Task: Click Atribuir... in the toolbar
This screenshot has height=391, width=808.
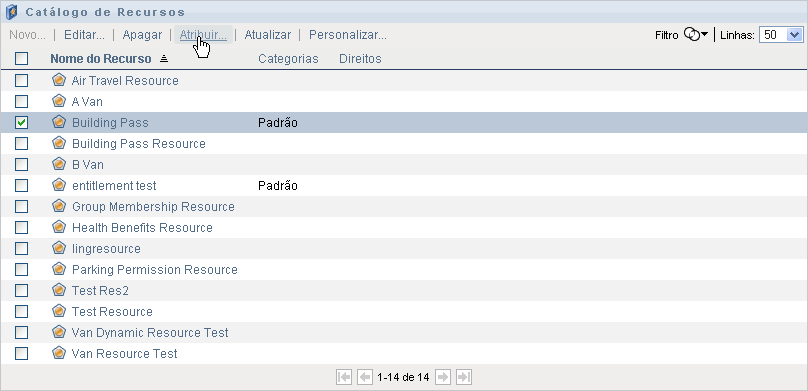Action: pos(203,35)
